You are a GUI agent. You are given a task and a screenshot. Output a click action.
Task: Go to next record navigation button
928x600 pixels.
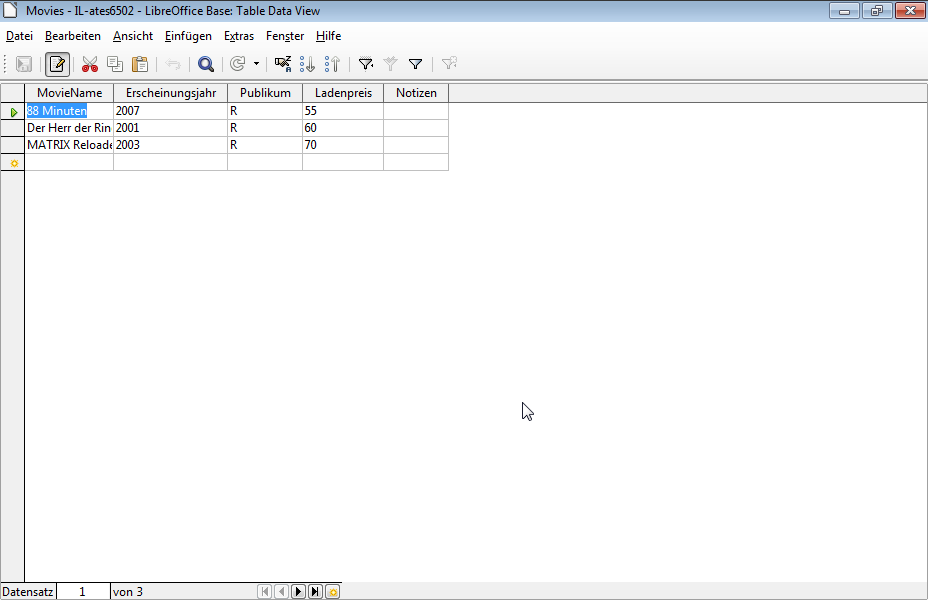(x=298, y=592)
